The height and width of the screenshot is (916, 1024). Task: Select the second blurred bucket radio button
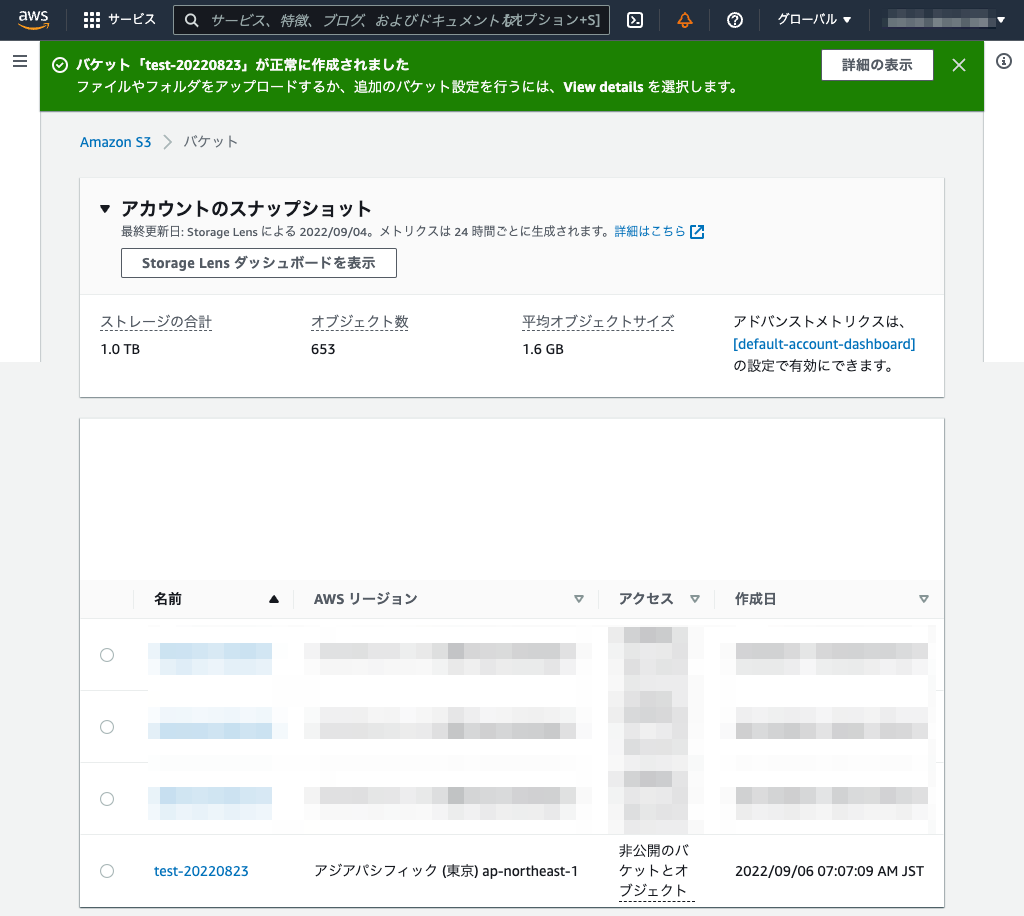pos(107,727)
